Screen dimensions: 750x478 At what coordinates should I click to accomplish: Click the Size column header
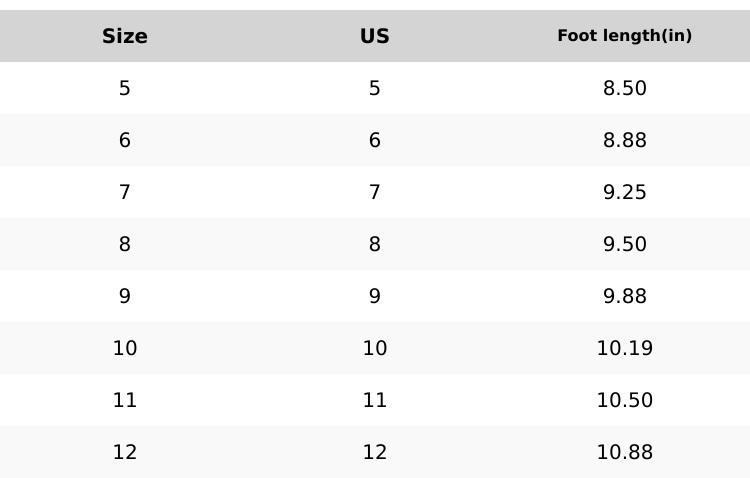[x=125, y=36]
